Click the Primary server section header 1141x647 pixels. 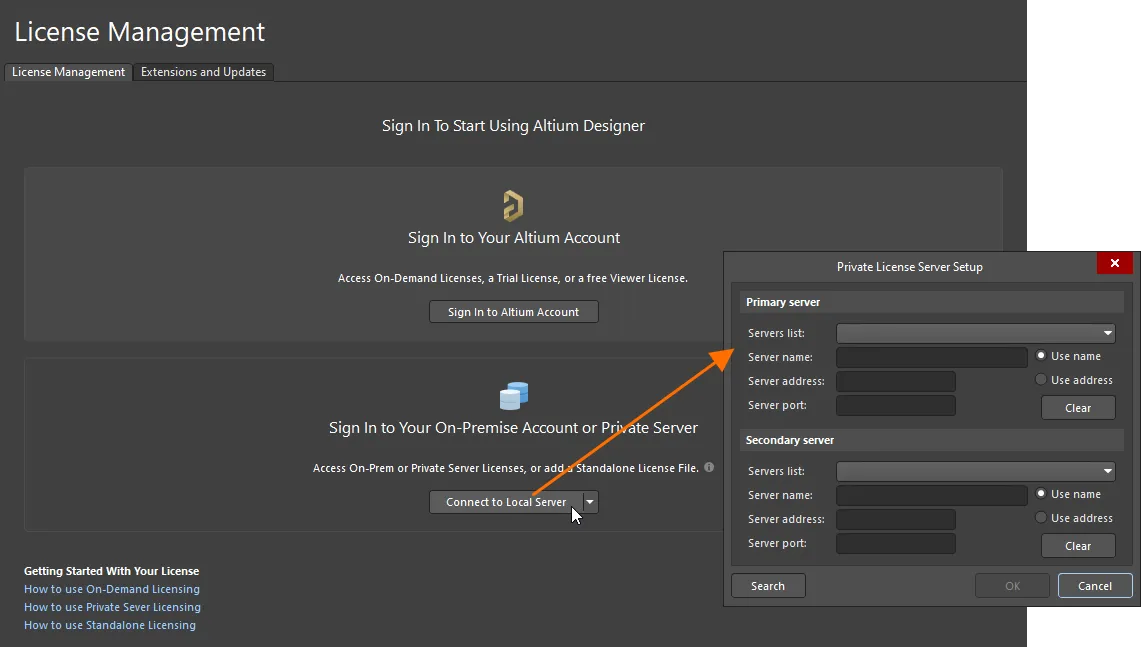tap(931, 302)
